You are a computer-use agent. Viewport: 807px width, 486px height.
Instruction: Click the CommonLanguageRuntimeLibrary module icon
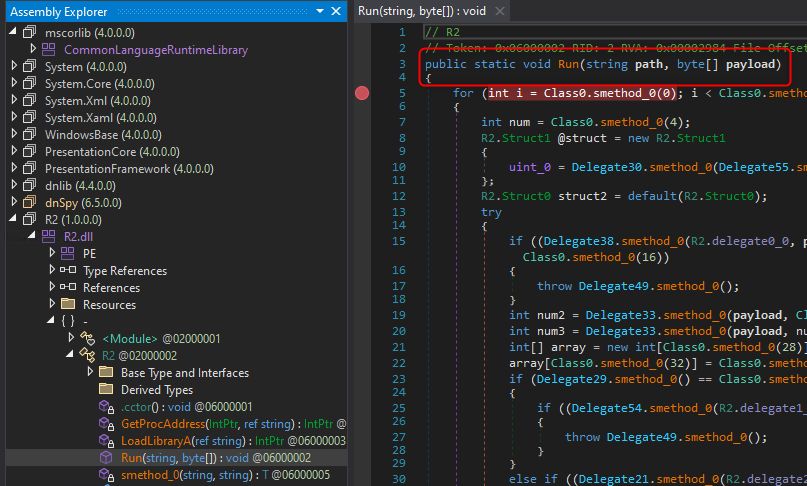(48, 49)
